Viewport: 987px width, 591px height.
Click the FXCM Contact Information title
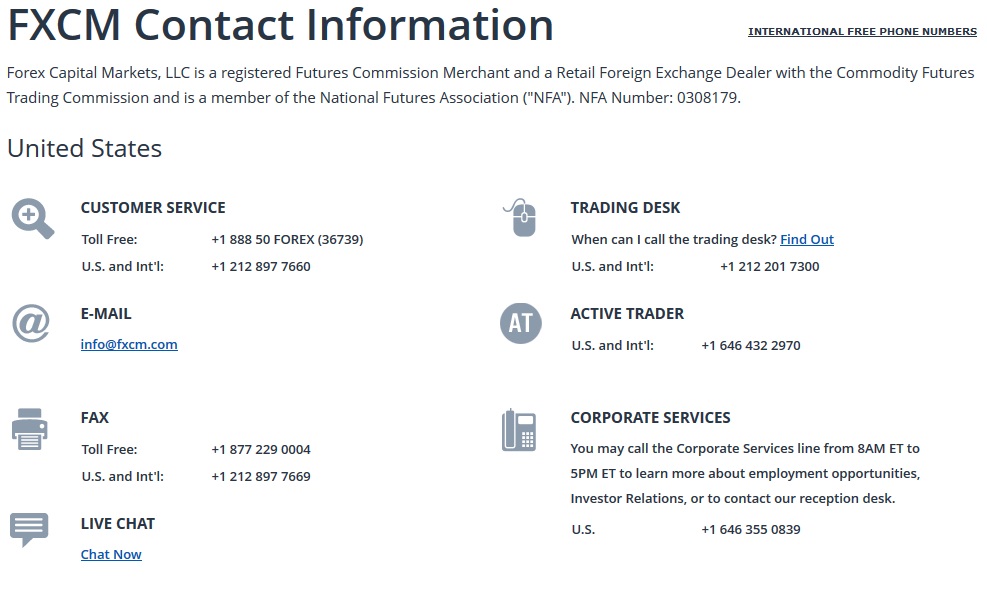click(x=281, y=25)
